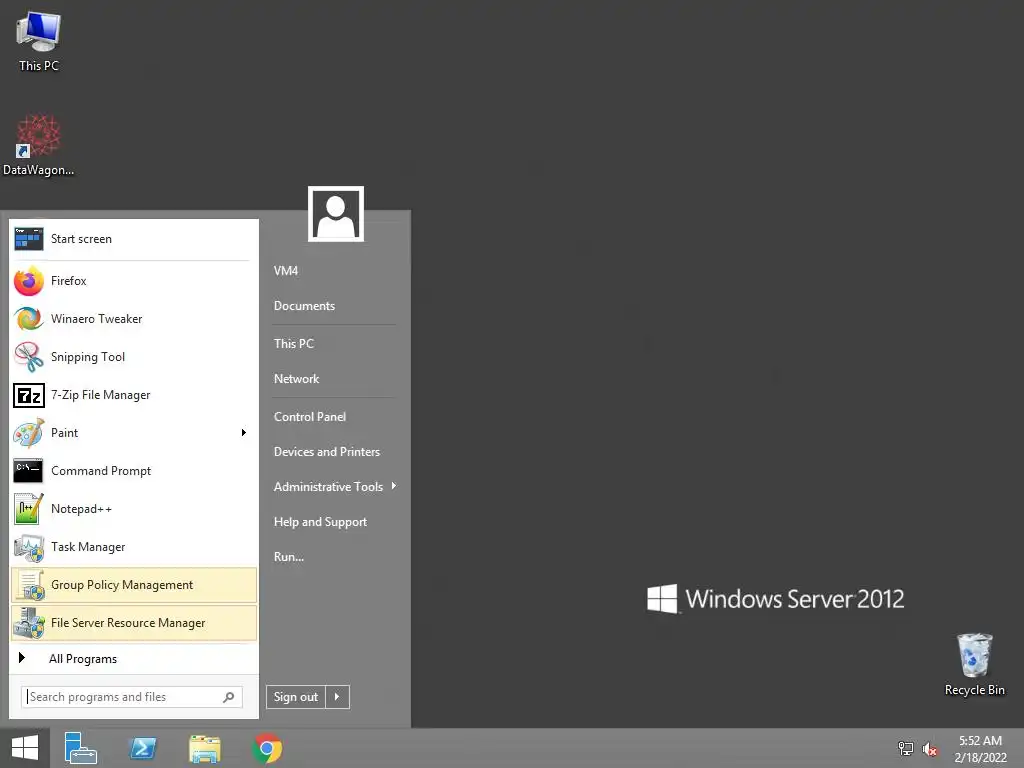
Task: Open 7-Zip File Manager icon
Action: point(29,395)
